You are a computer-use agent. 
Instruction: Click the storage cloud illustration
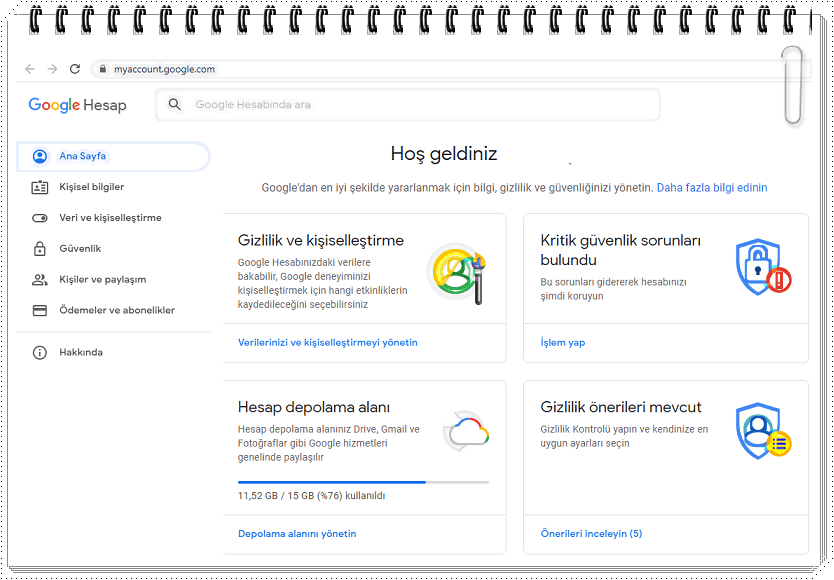coord(466,432)
